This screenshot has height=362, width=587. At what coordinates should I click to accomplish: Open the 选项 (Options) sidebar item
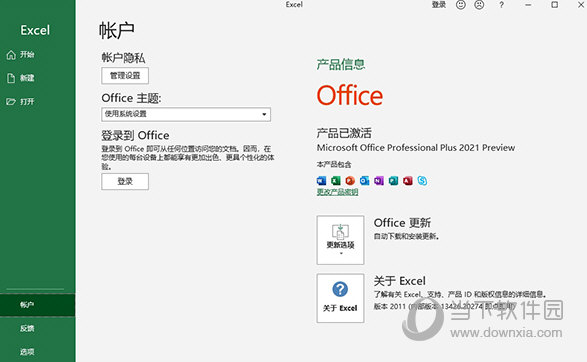pos(37,352)
